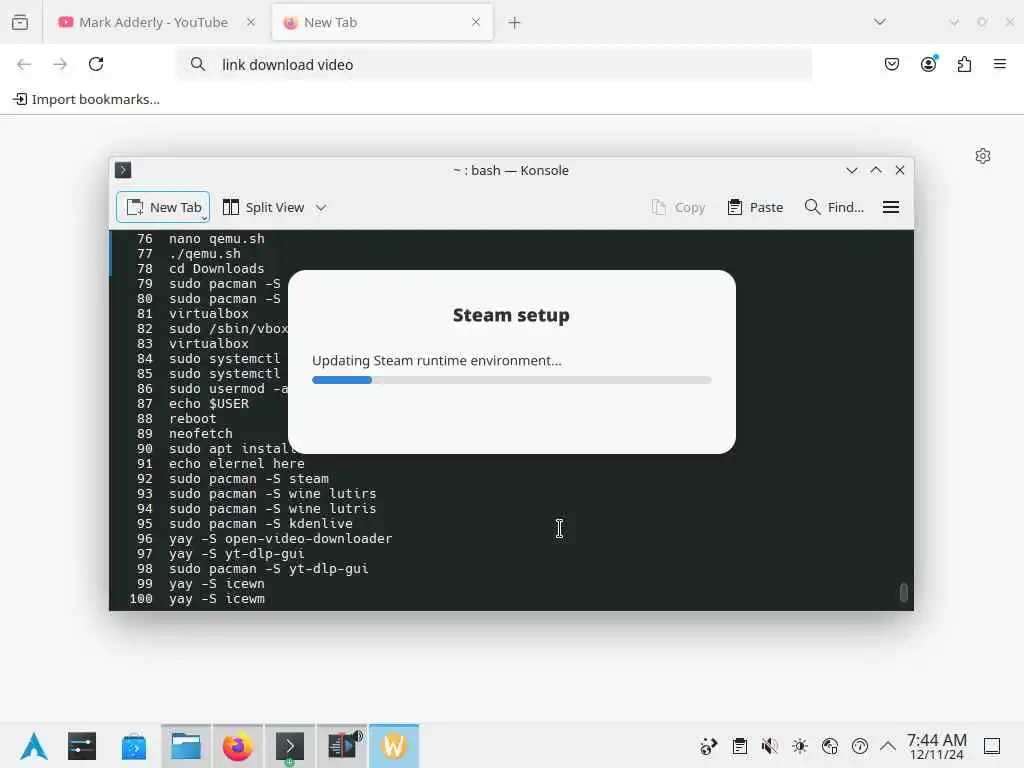
Task: Click history line 'yay -S open-video-downloader'
Action: coord(280,539)
